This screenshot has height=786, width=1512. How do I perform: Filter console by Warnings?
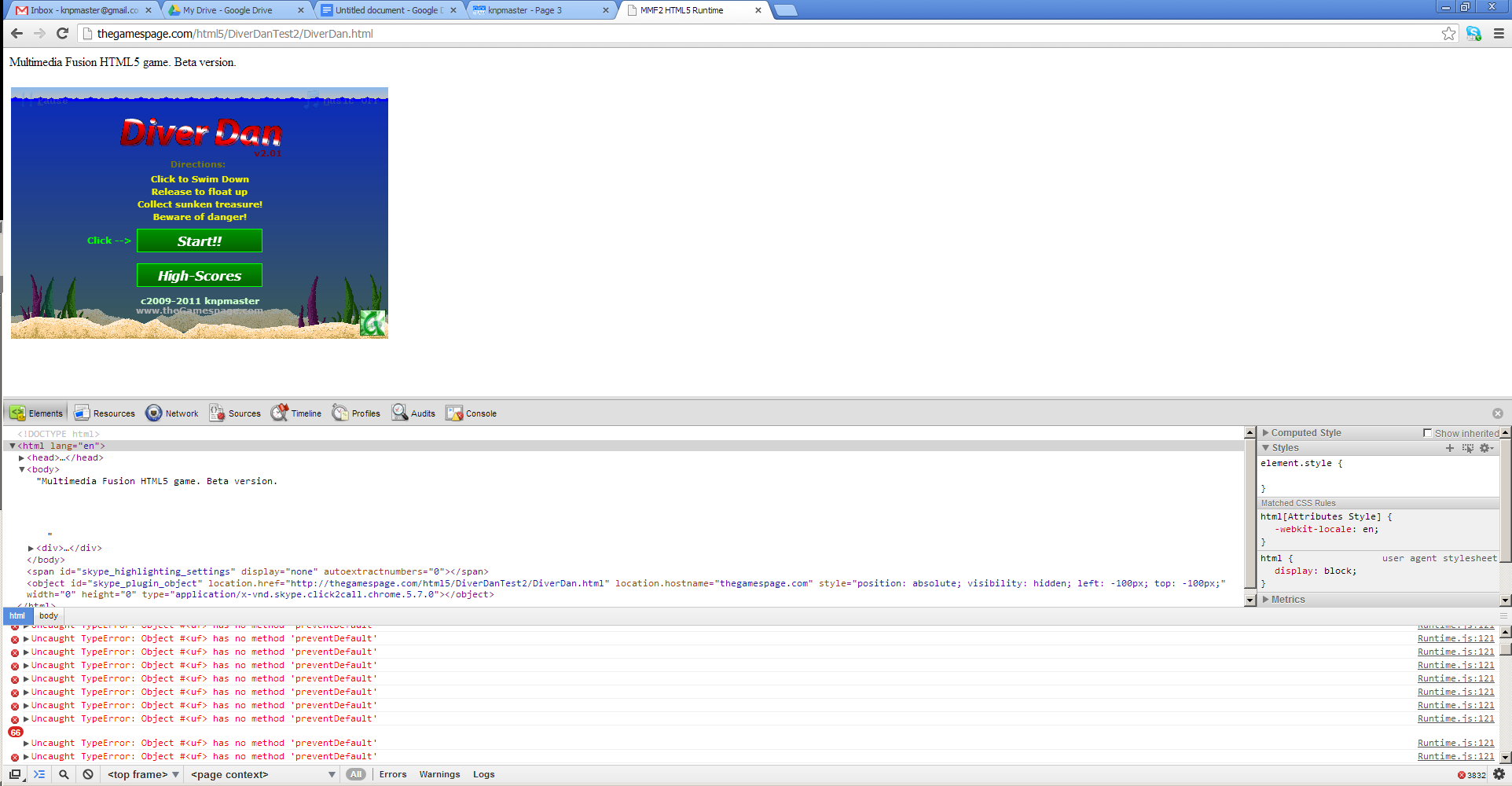pyautogui.click(x=439, y=774)
